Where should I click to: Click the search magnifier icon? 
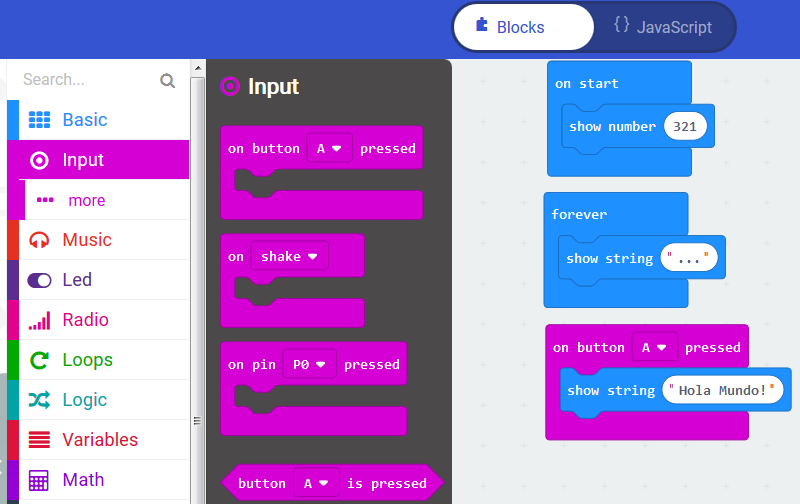click(x=167, y=80)
